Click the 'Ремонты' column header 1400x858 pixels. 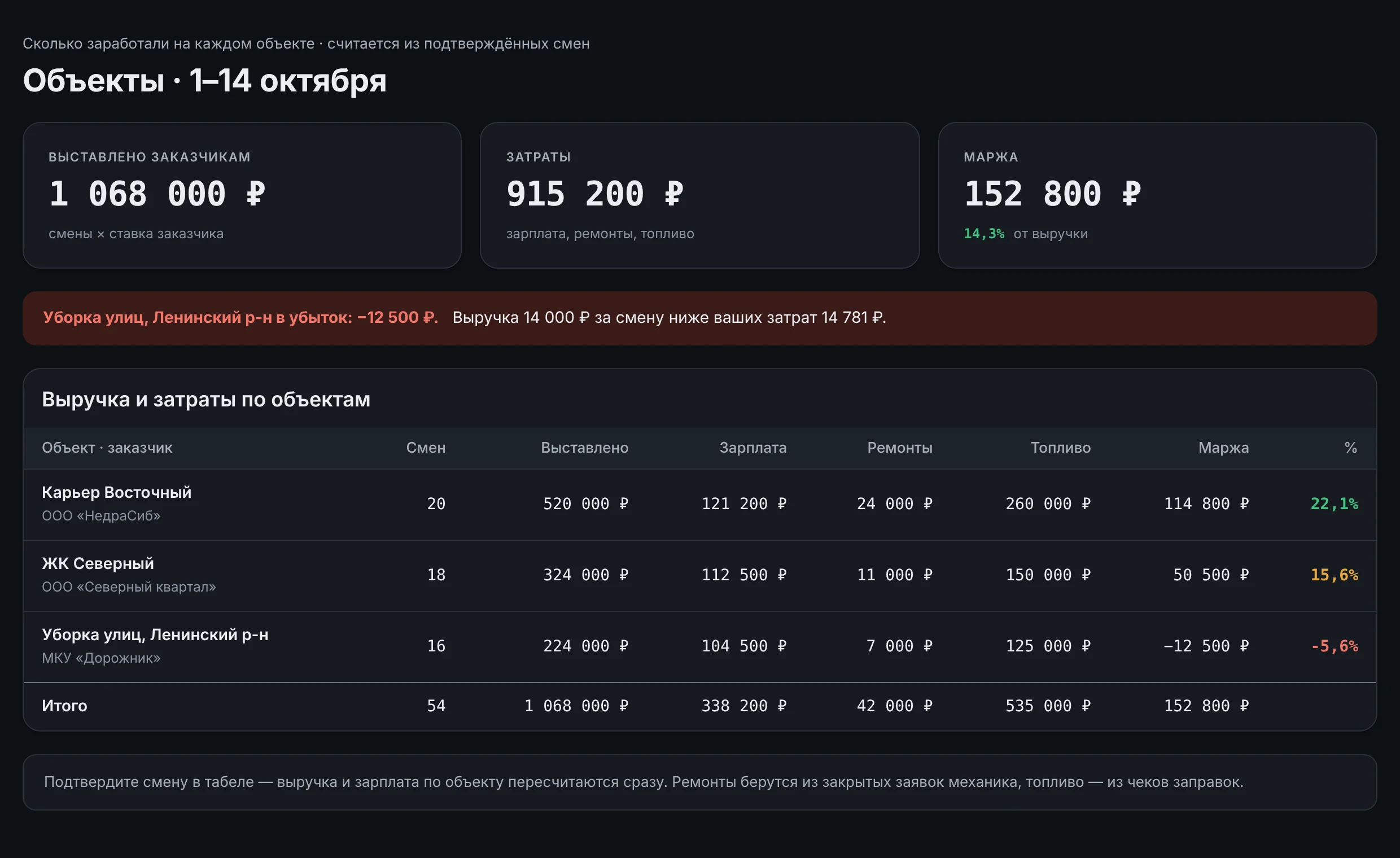pyautogui.click(x=899, y=448)
